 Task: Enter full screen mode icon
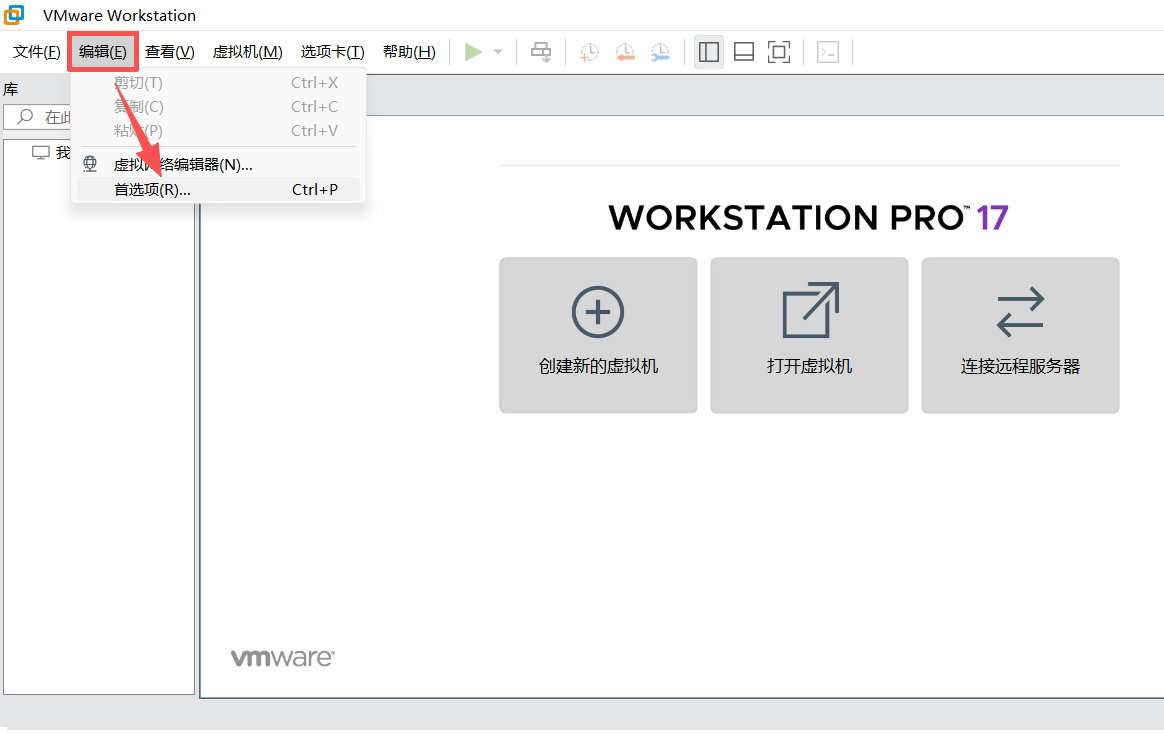tap(779, 52)
